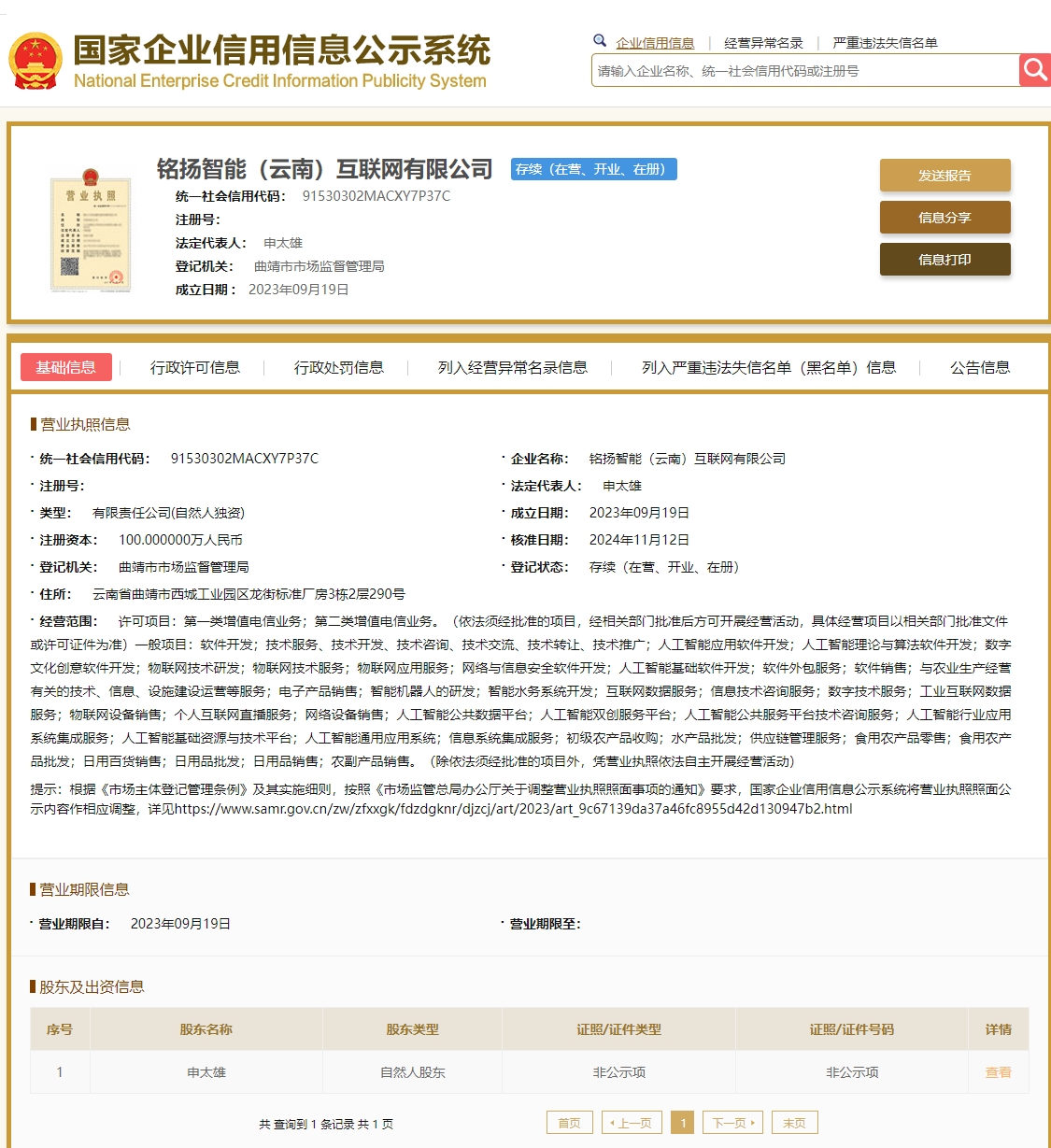The width and height of the screenshot is (1051, 1148).
Task: Click the 发送报告 button
Action: 944,175
